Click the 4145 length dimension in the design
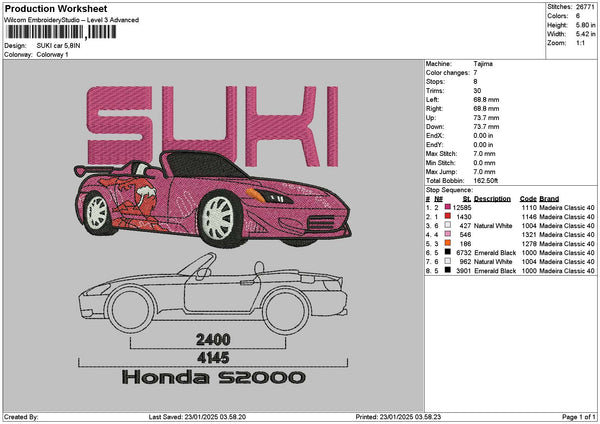Image resolution: width=600 pixels, height=424 pixels. pyautogui.click(x=213, y=358)
